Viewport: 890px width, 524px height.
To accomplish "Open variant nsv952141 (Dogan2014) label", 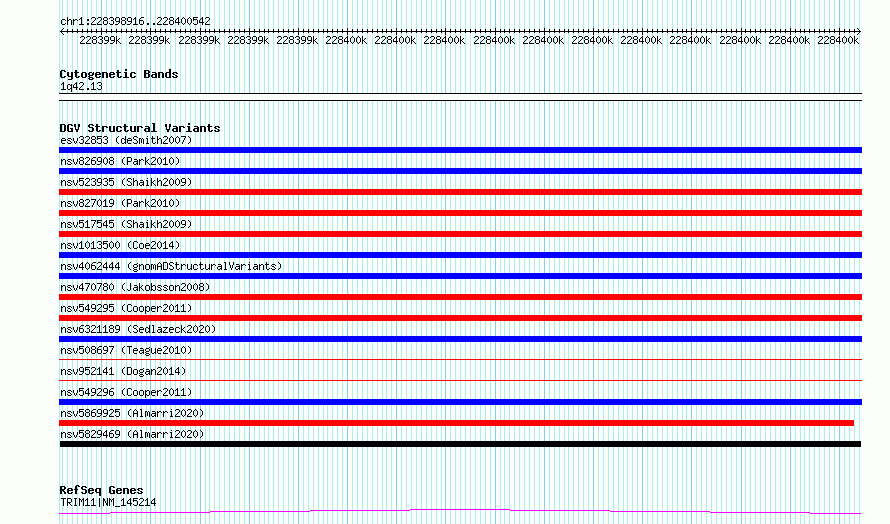I will tap(123, 371).
